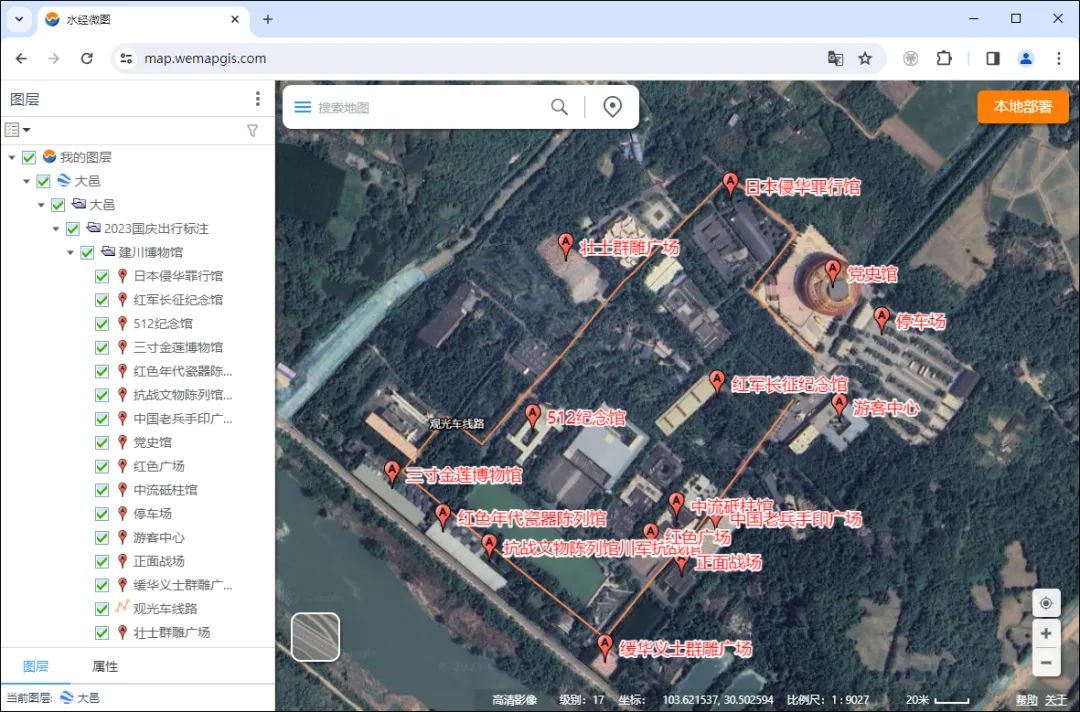1080x712 pixels.
Task: Bookmark this page with star icon
Action: (x=865, y=59)
